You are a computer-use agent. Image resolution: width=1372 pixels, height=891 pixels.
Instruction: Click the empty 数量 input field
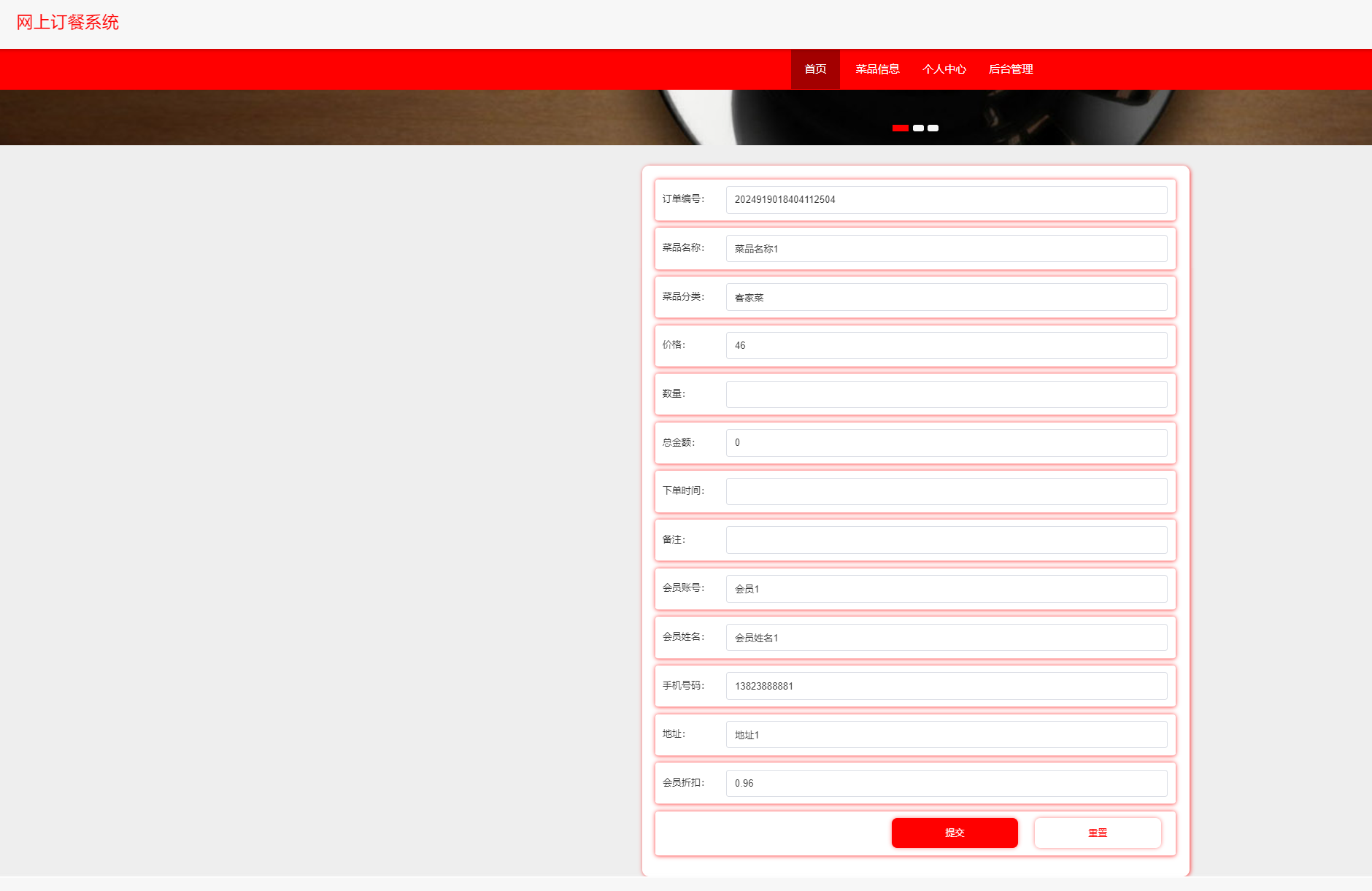pyautogui.click(x=946, y=395)
